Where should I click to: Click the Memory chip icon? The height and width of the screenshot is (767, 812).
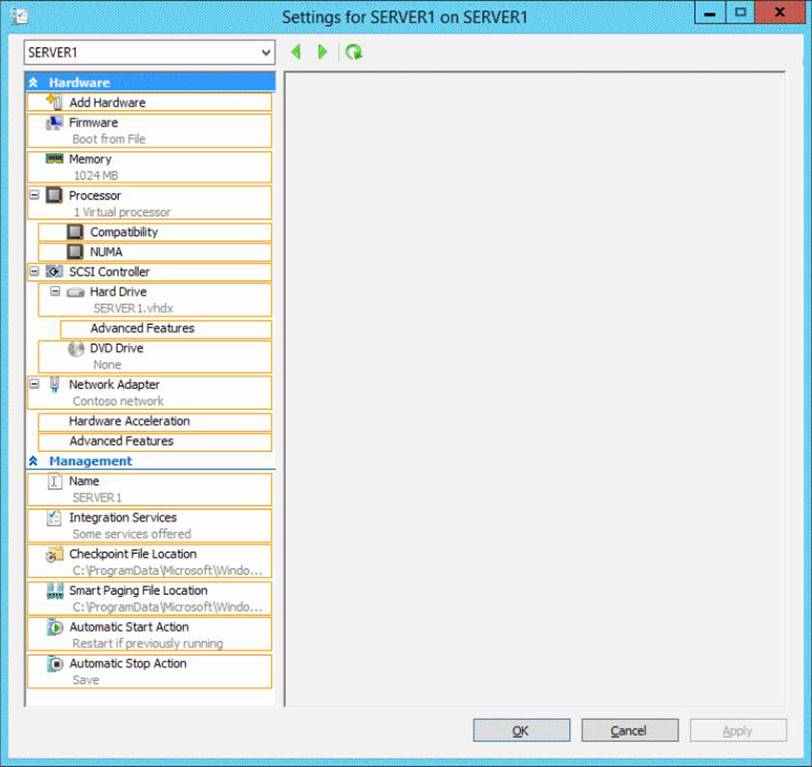(55, 159)
